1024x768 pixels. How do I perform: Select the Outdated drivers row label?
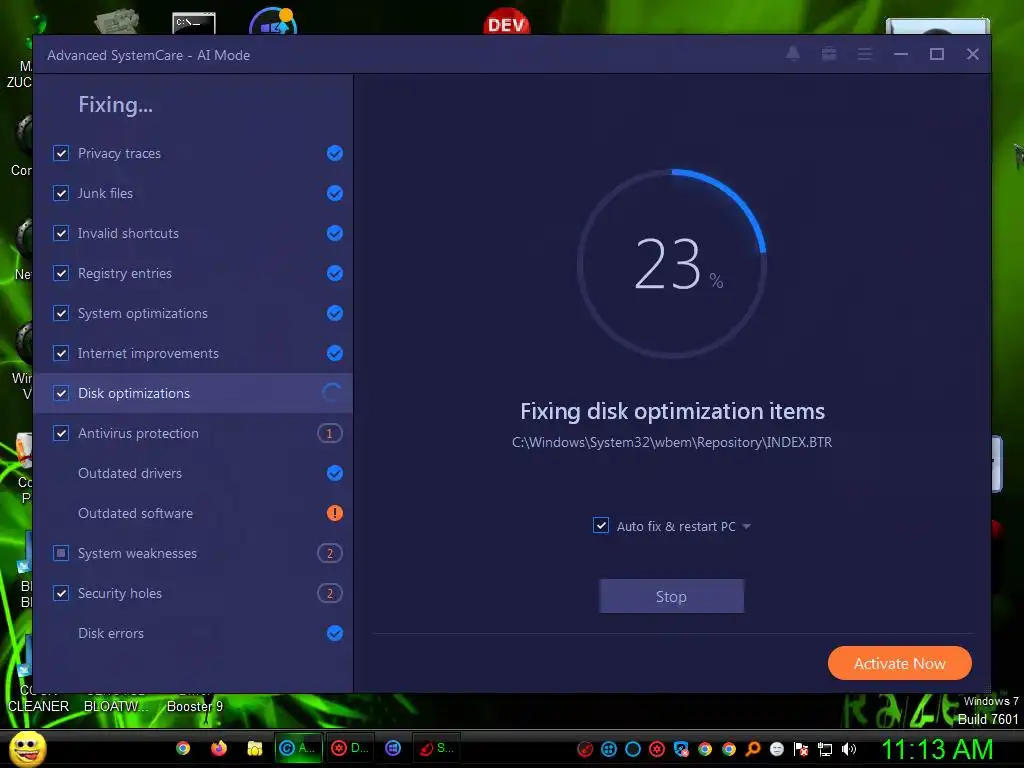tap(130, 473)
